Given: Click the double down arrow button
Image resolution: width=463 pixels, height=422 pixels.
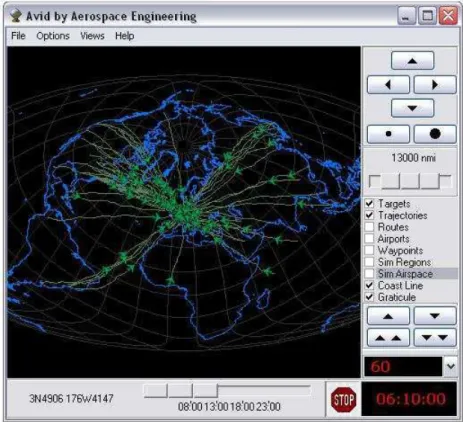Looking at the screenshot, I should point(435,338).
